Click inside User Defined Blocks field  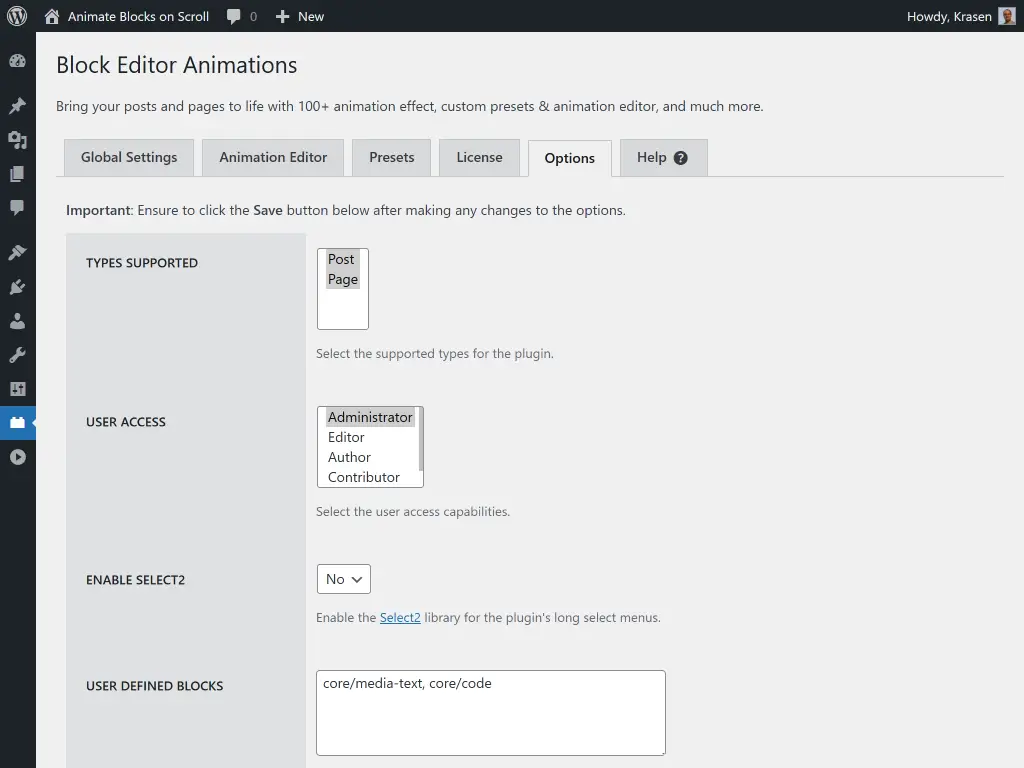490,710
